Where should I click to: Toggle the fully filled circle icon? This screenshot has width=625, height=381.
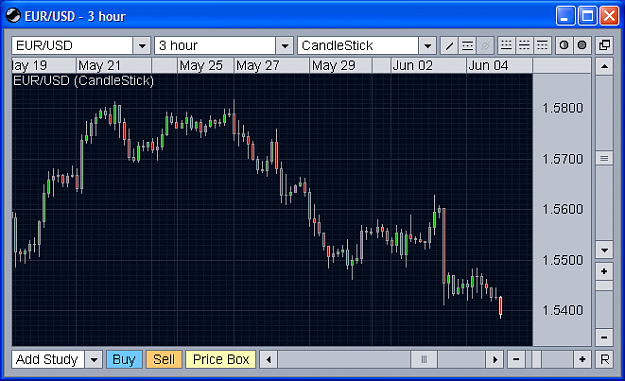click(582, 45)
